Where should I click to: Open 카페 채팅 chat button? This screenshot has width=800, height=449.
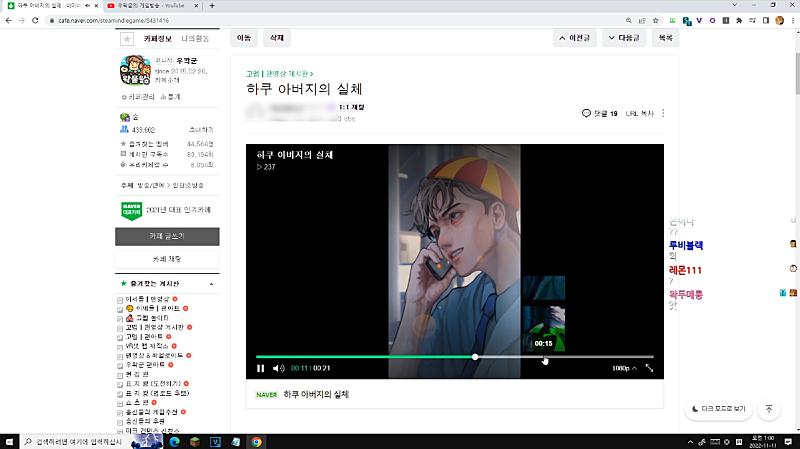pyautogui.click(x=167, y=259)
